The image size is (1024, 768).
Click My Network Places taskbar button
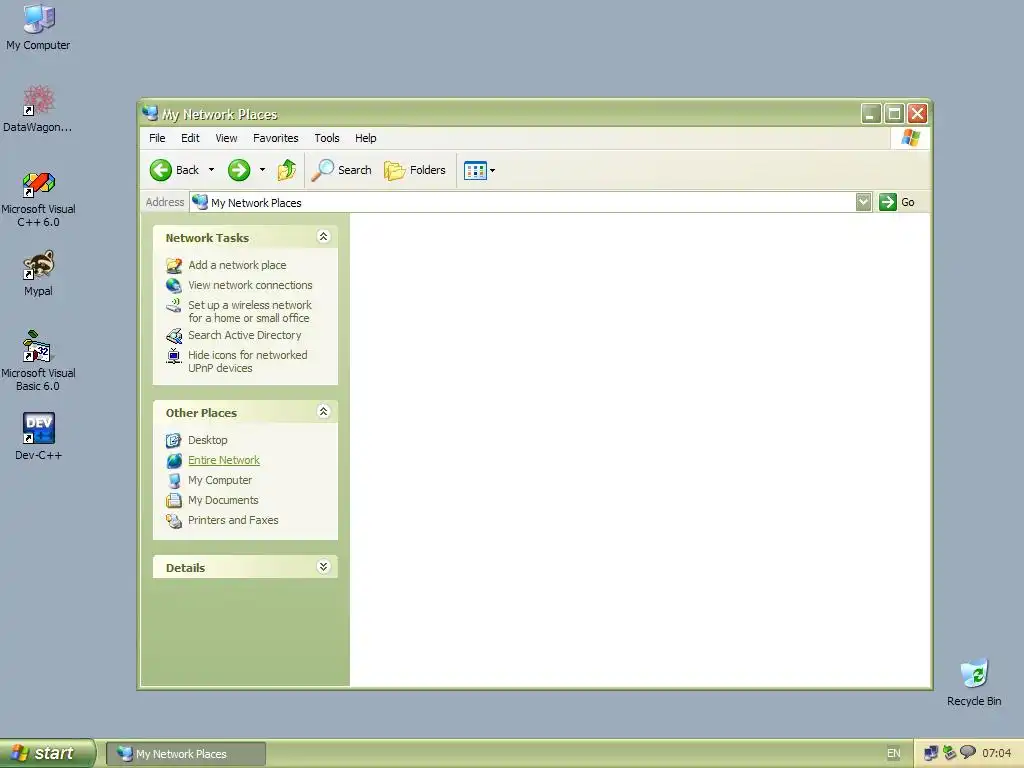186,754
